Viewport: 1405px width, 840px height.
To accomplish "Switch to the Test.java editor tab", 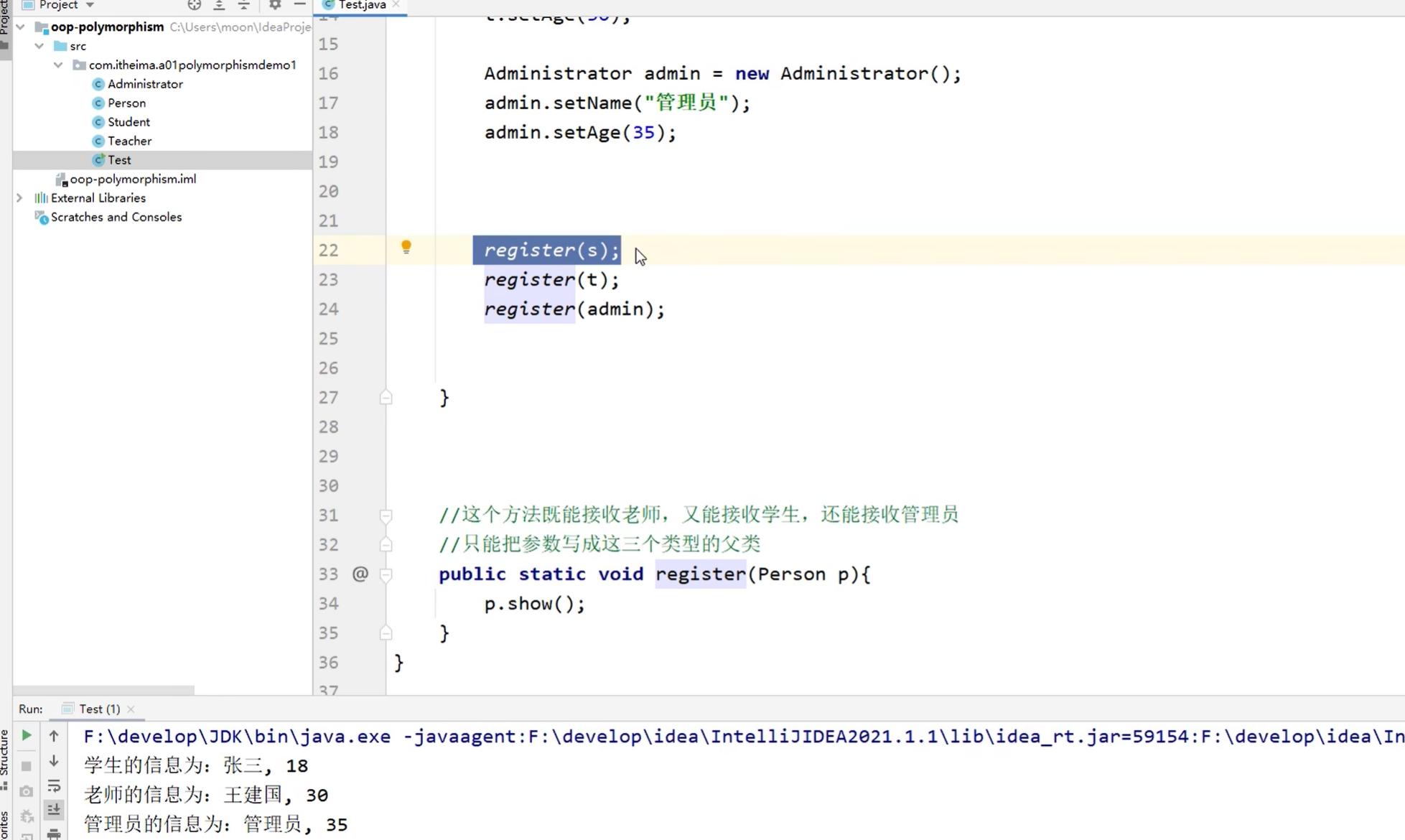I will (x=362, y=5).
